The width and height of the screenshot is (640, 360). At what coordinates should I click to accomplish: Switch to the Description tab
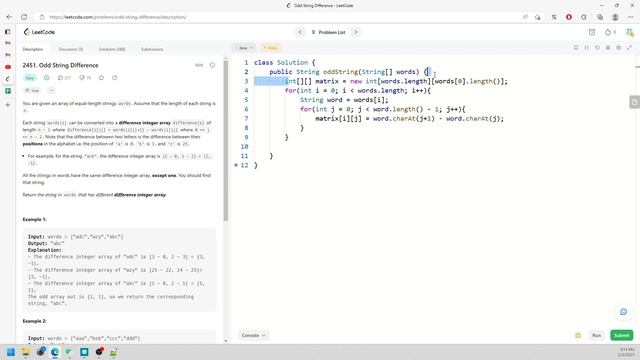[33, 49]
